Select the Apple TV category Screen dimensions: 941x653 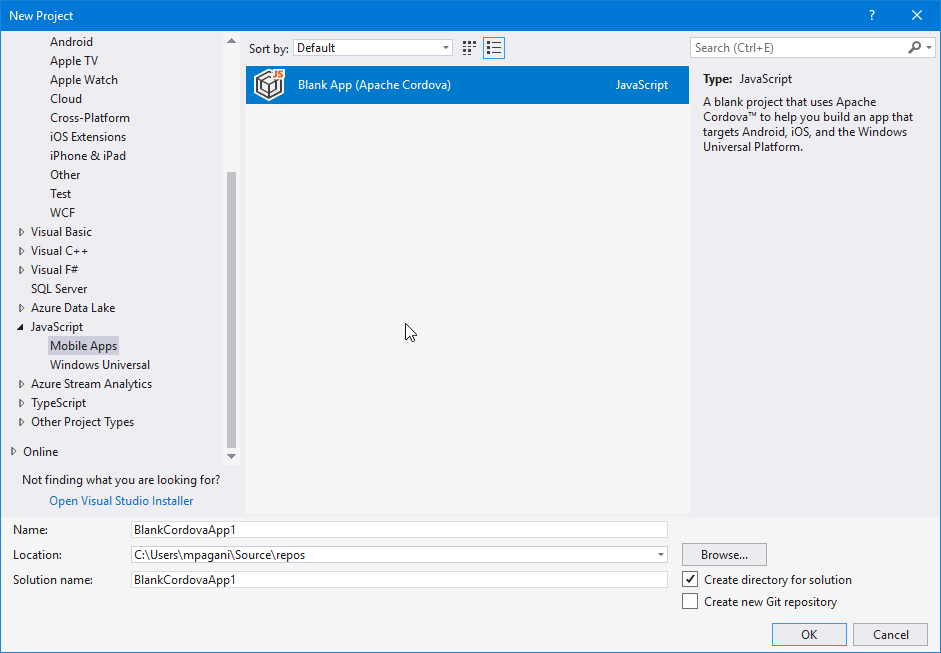click(x=74, y=61)
